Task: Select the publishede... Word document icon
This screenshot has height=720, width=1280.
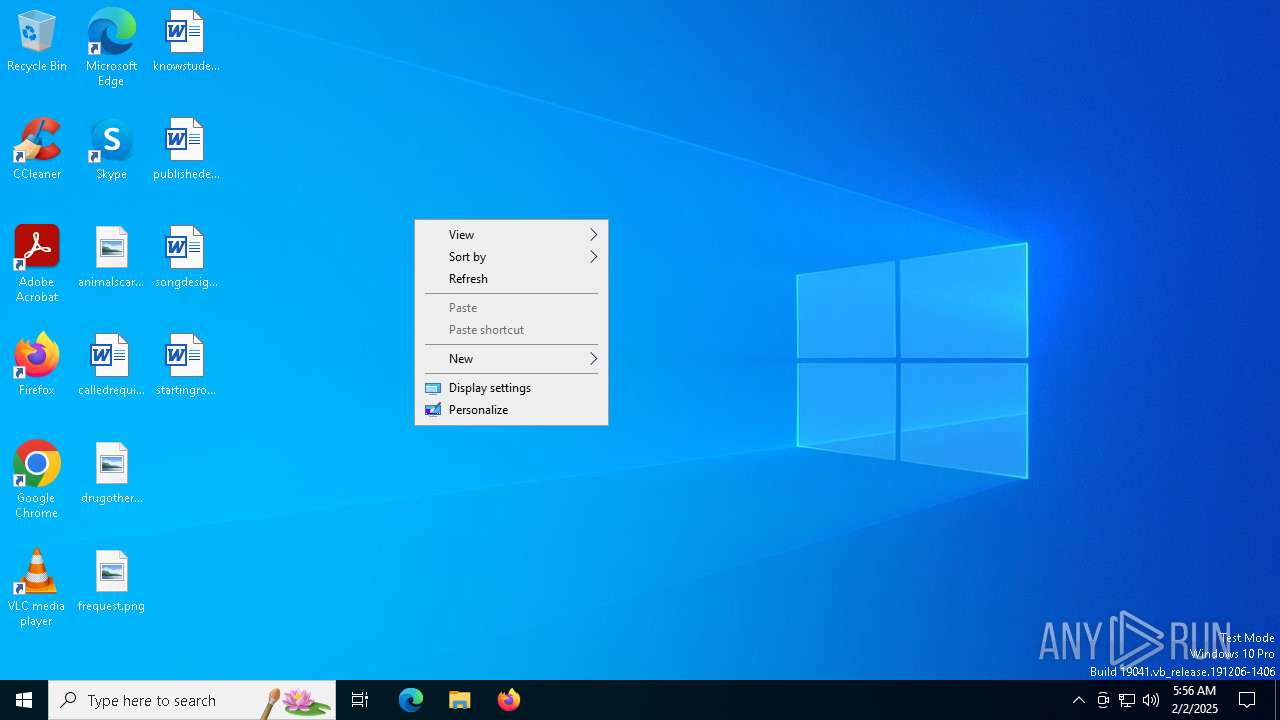Action: pyautogui.click(x=186, y=150)
